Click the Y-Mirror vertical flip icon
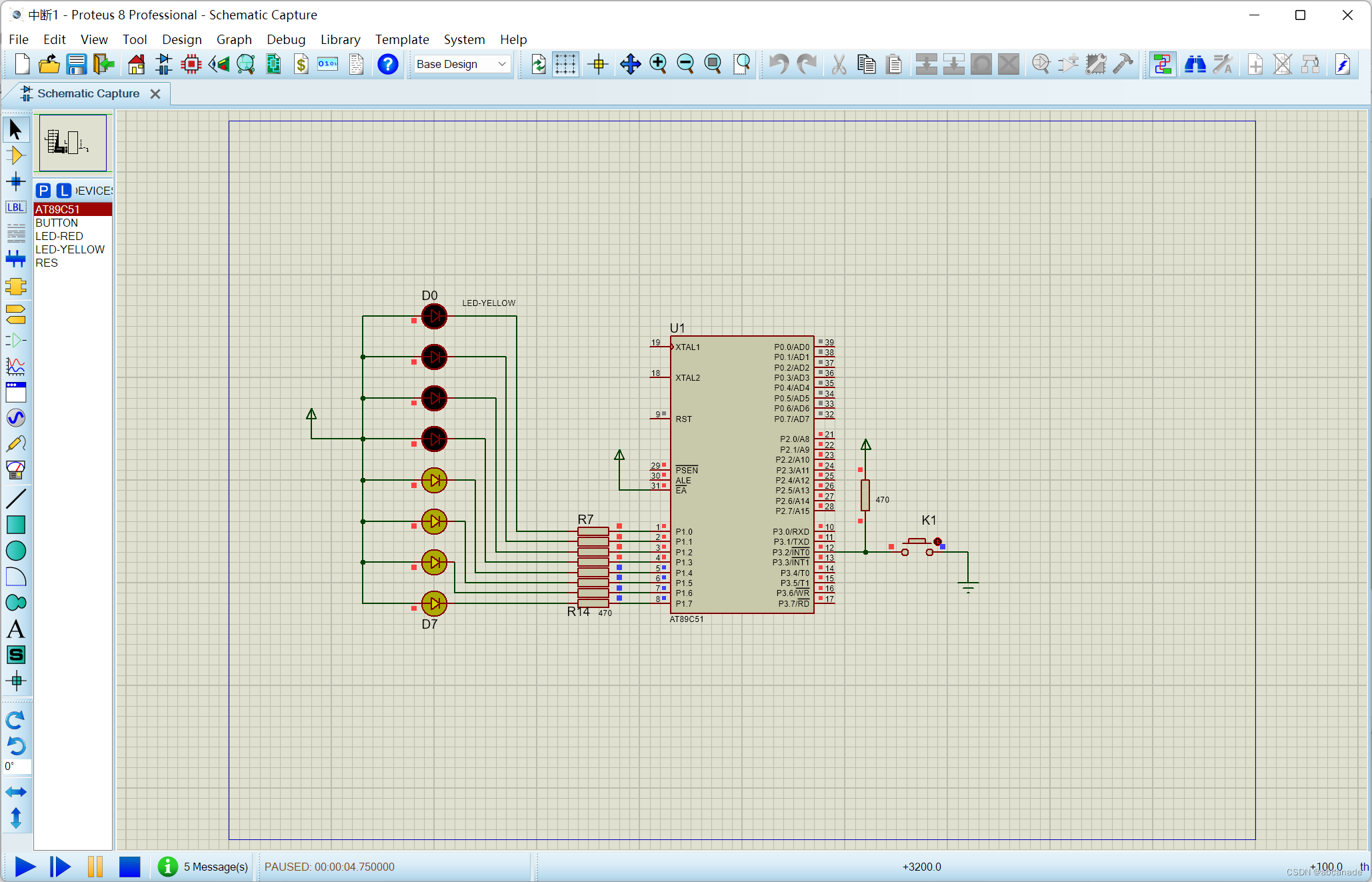The height and width of the screenshot is (882, 1372). point(16,818)
